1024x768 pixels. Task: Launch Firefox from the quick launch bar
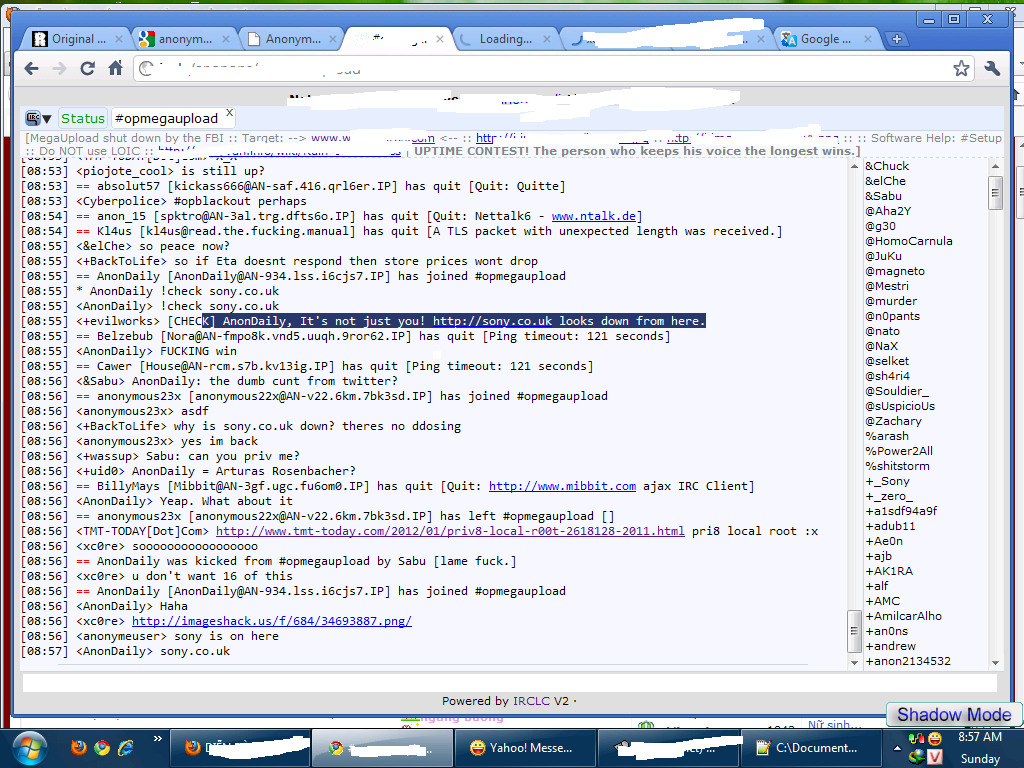(79, 747)
